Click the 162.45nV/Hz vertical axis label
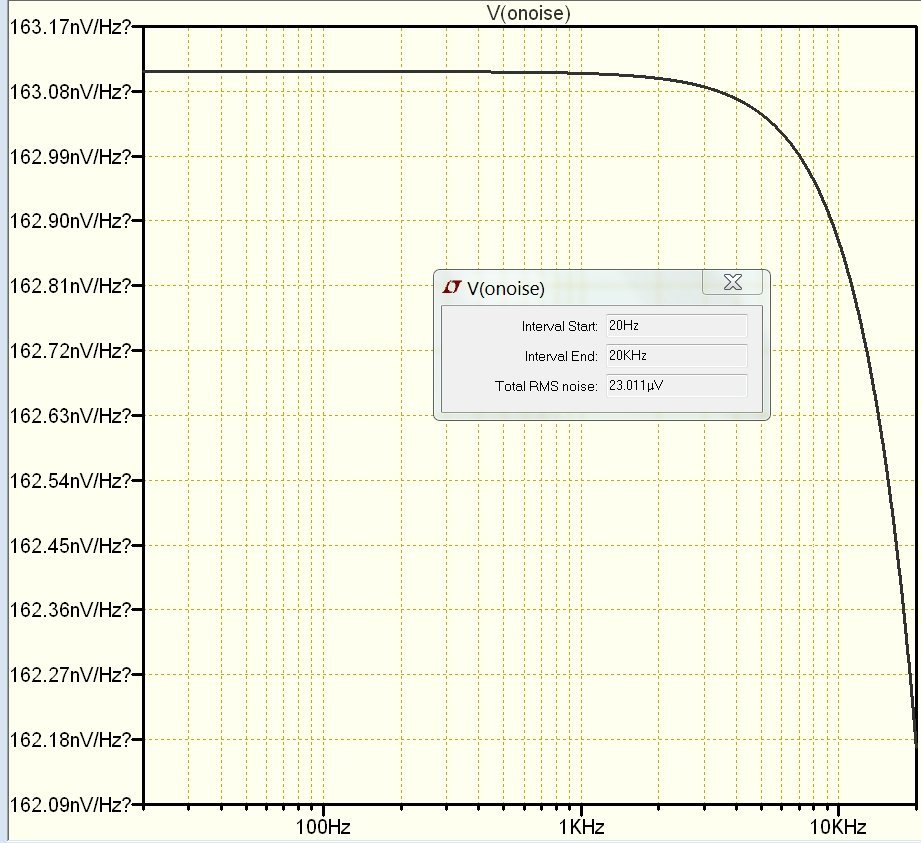This screenshot has width=921, height=843. click(x=70, y=545)
